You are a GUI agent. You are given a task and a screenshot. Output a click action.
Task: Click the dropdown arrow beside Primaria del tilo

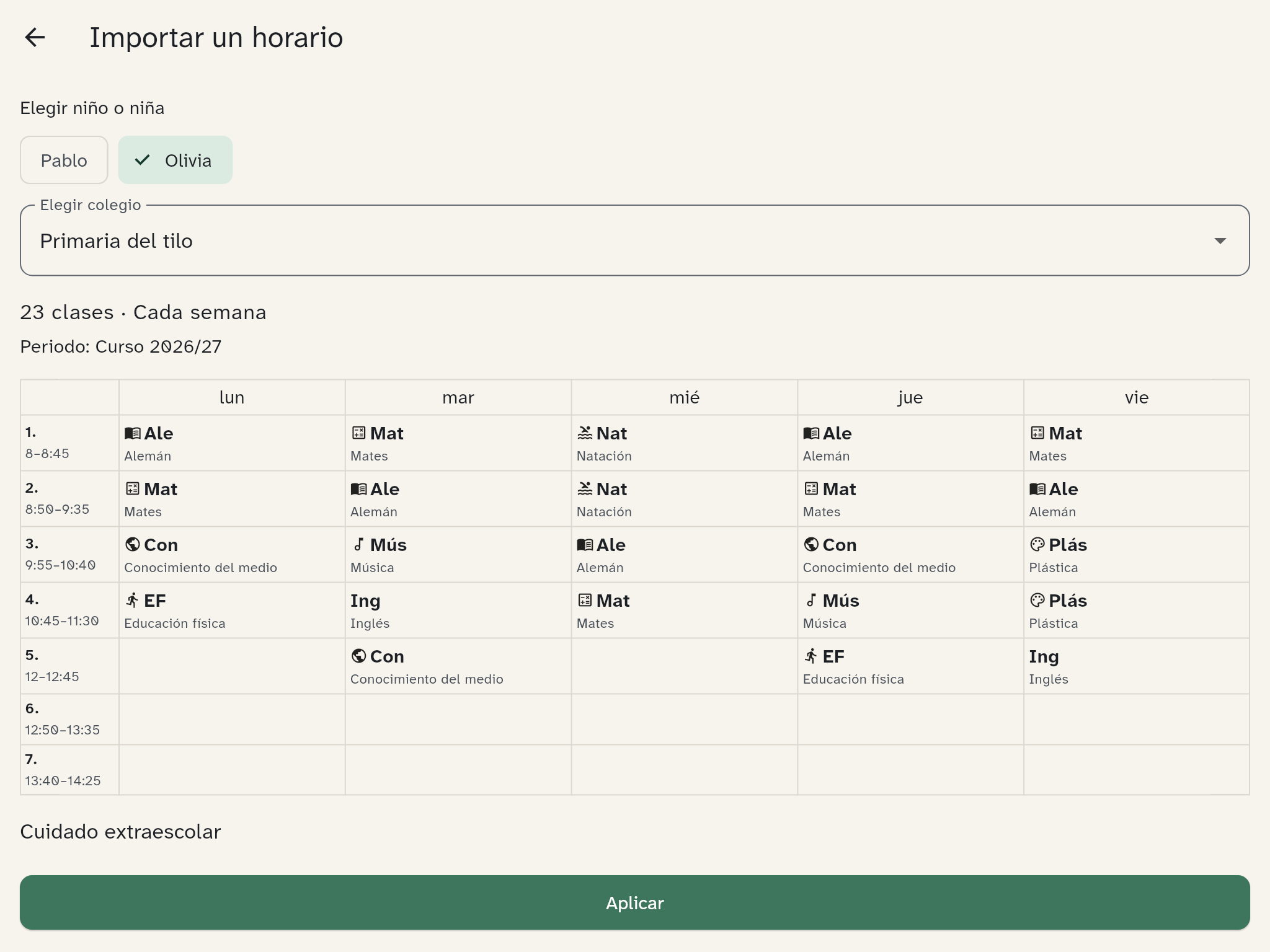point(1220,240)
